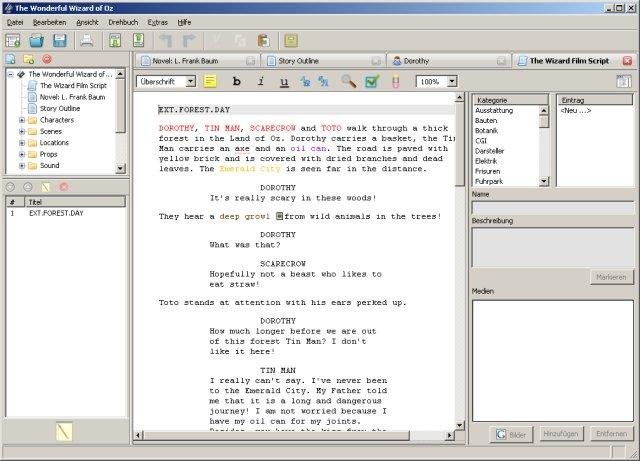Viewport: 640px width, 461px height.
Task: Open the Überschrift paragraph style dropdown
Action: pyautogui.click(x=191, y=82)
